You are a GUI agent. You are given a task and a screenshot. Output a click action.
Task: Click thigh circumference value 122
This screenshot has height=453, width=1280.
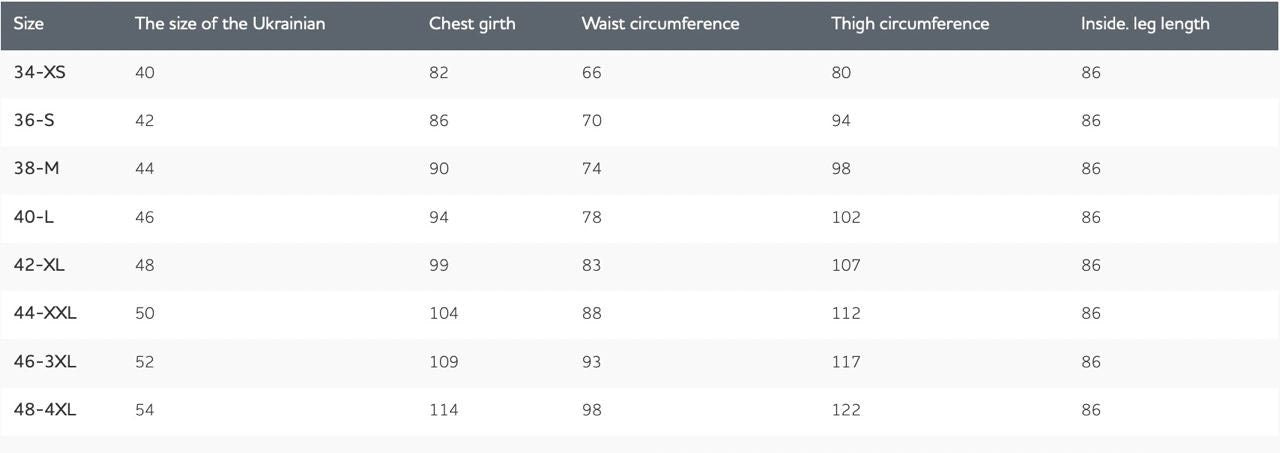(846, 409)
